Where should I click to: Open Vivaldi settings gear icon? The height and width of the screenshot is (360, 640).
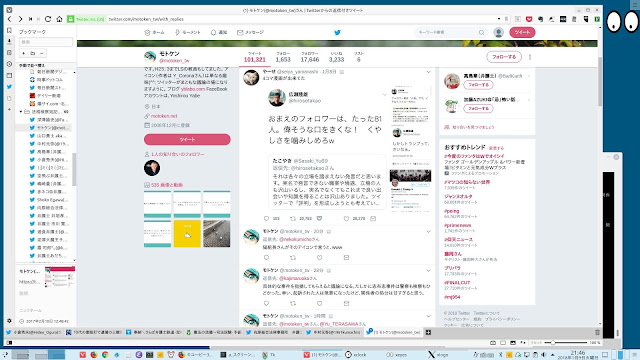pos(9,321)
